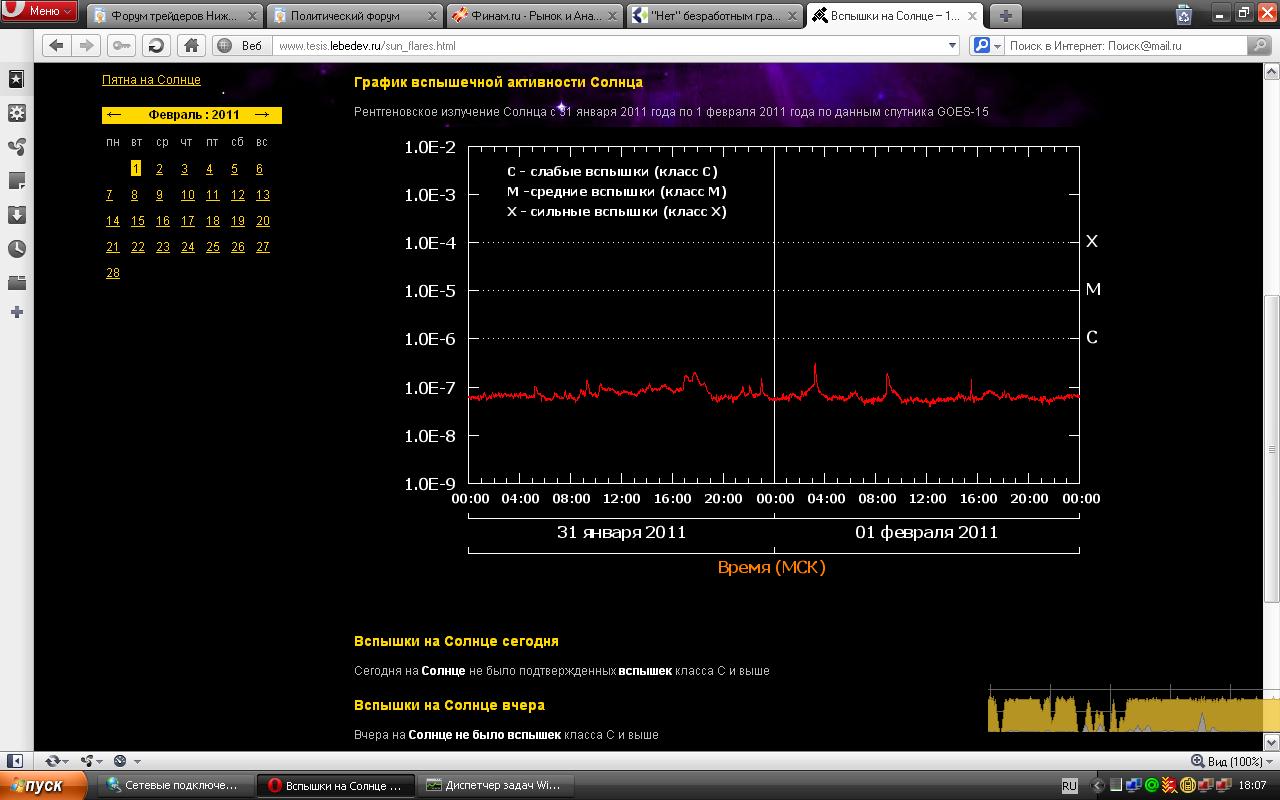Expand the address bar history dropdown
Image resolution: width=1280 pixels, height=800 pixels.
coord(951,46)
